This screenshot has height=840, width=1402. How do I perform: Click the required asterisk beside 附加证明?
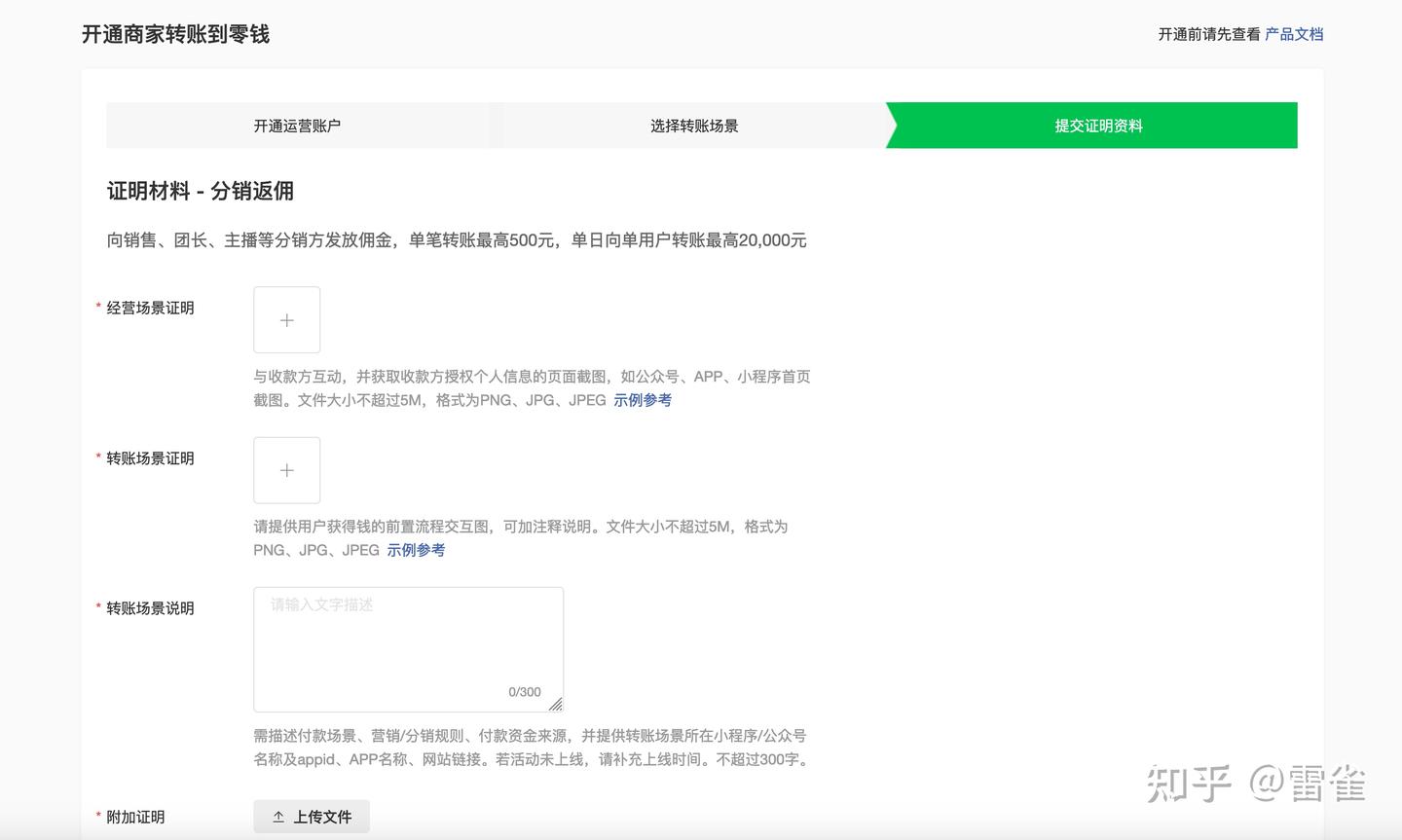click(x=97, y=817)
